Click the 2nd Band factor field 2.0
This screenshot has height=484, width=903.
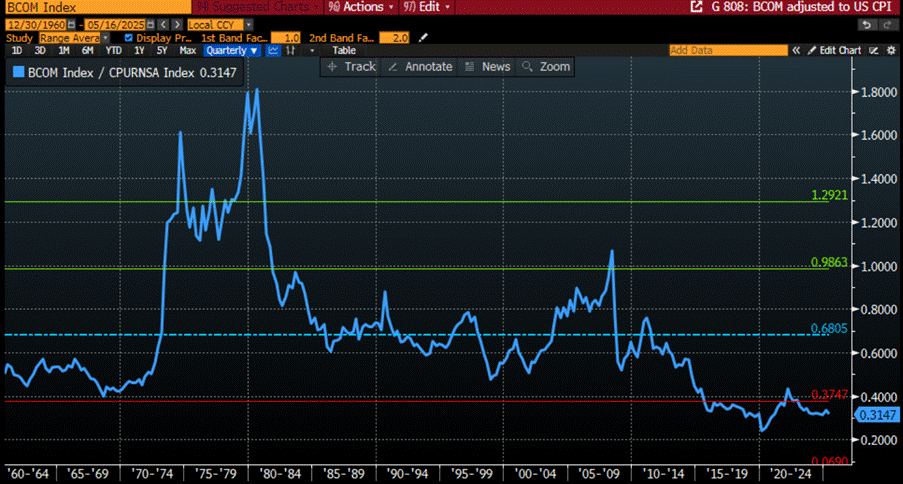pyautogui.click(x=394, y=37)
